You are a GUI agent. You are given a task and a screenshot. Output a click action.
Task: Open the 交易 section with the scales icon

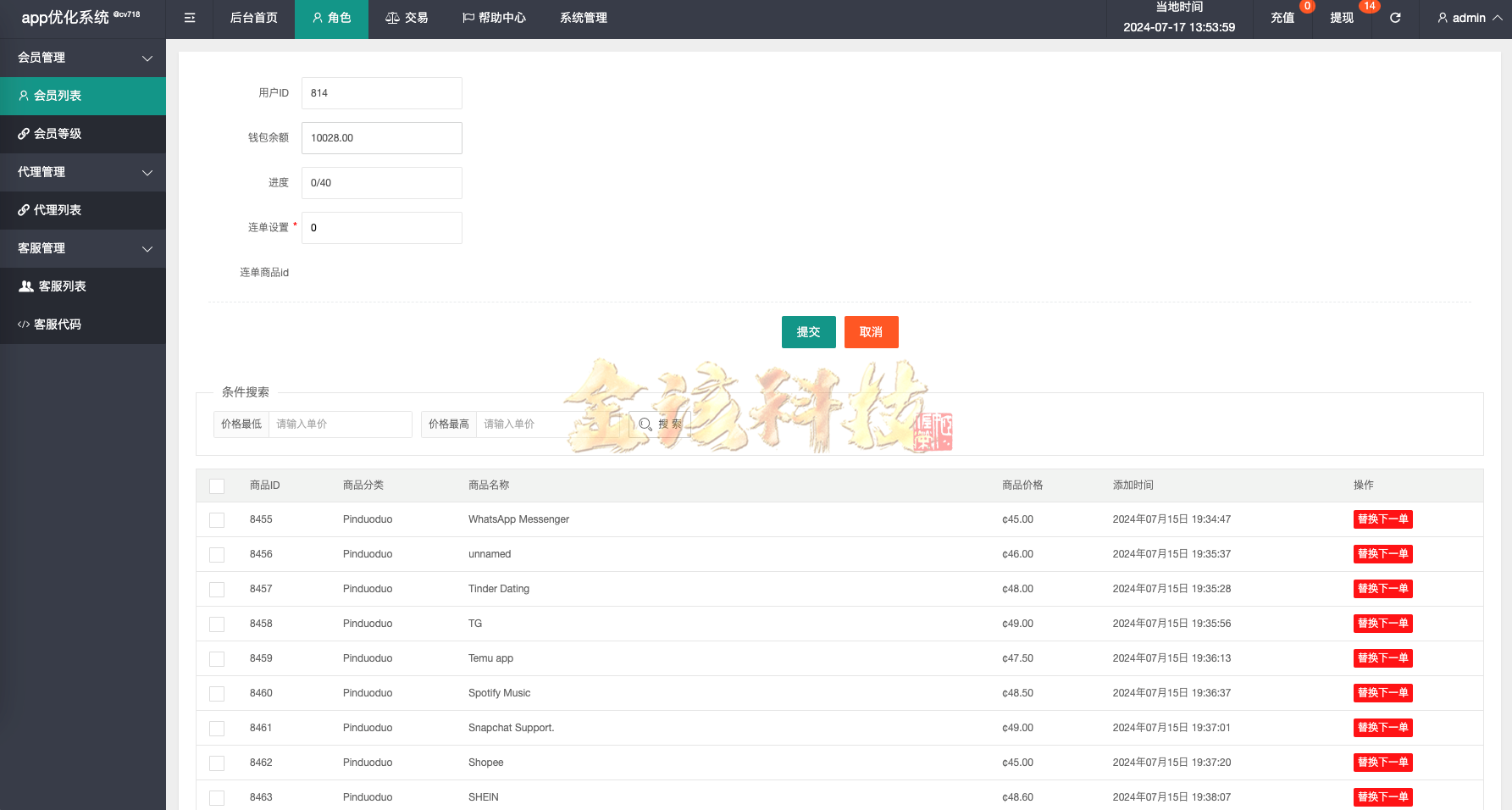[x=407, y=18]
